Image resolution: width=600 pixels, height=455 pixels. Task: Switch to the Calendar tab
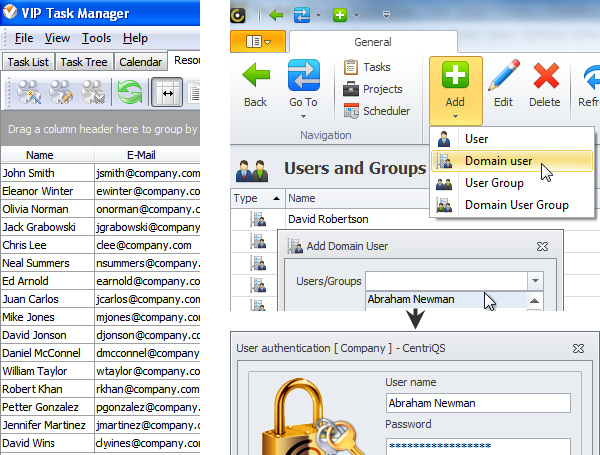[140, 62]
